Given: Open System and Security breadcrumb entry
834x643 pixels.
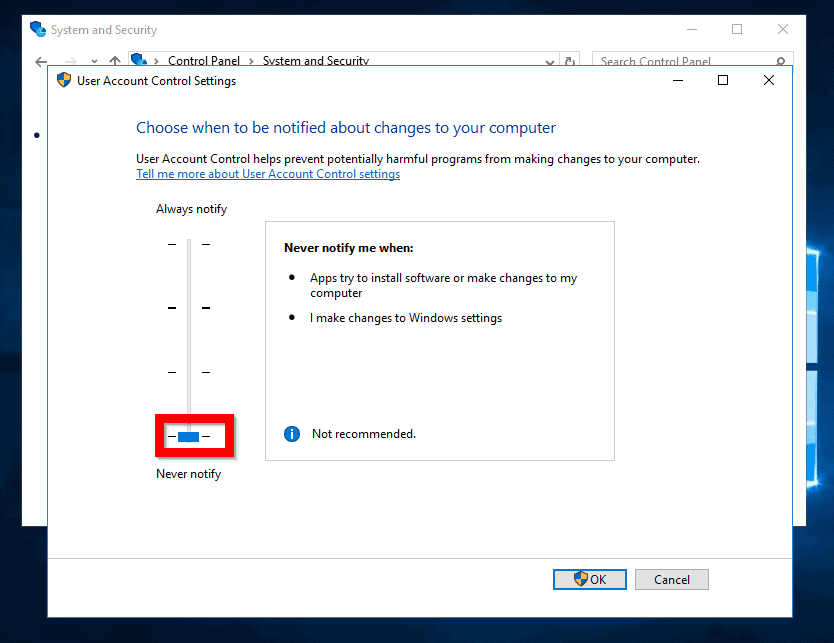Looking at the screenshot, I should (x=315, y=60).
